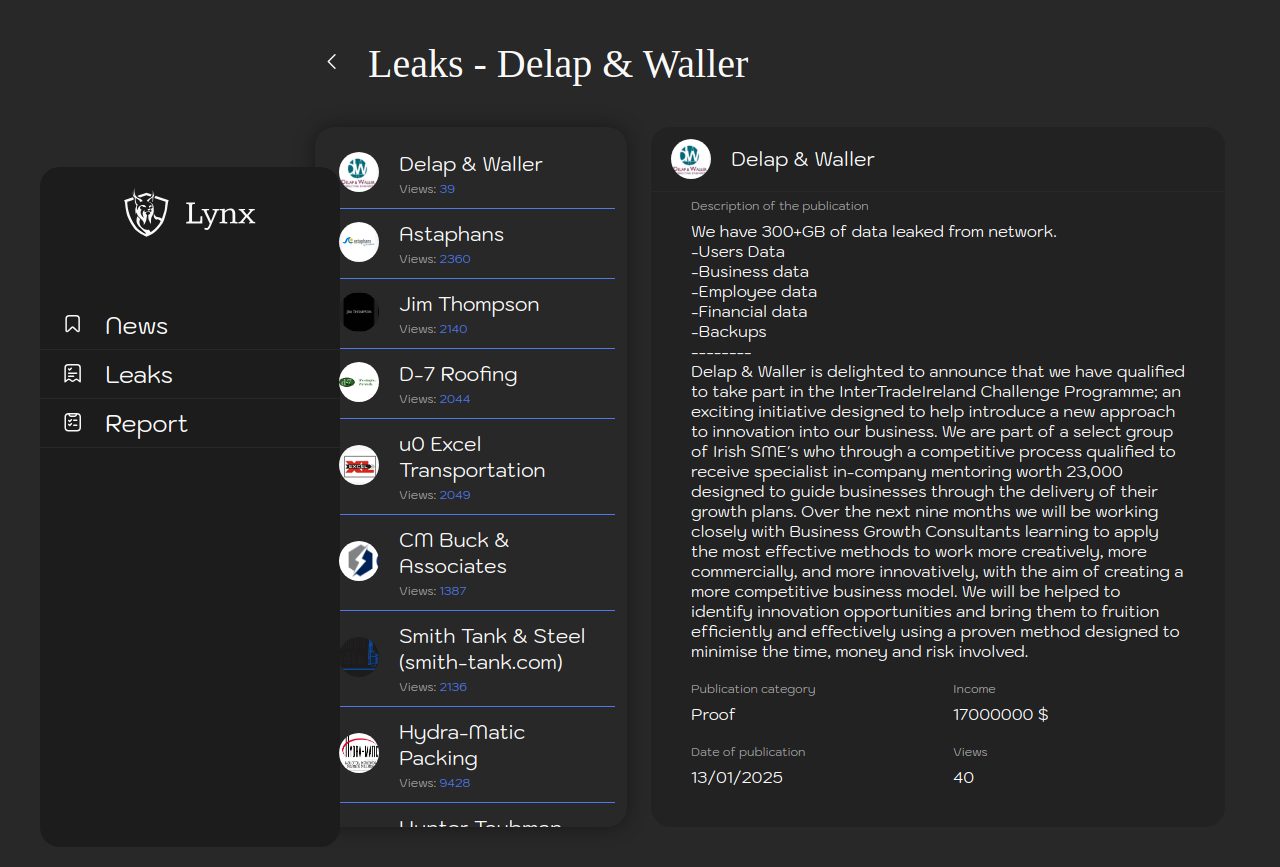The image size is (1280, 867).
Task: Go to the Leaks menu item
Action: pos(139,375)
